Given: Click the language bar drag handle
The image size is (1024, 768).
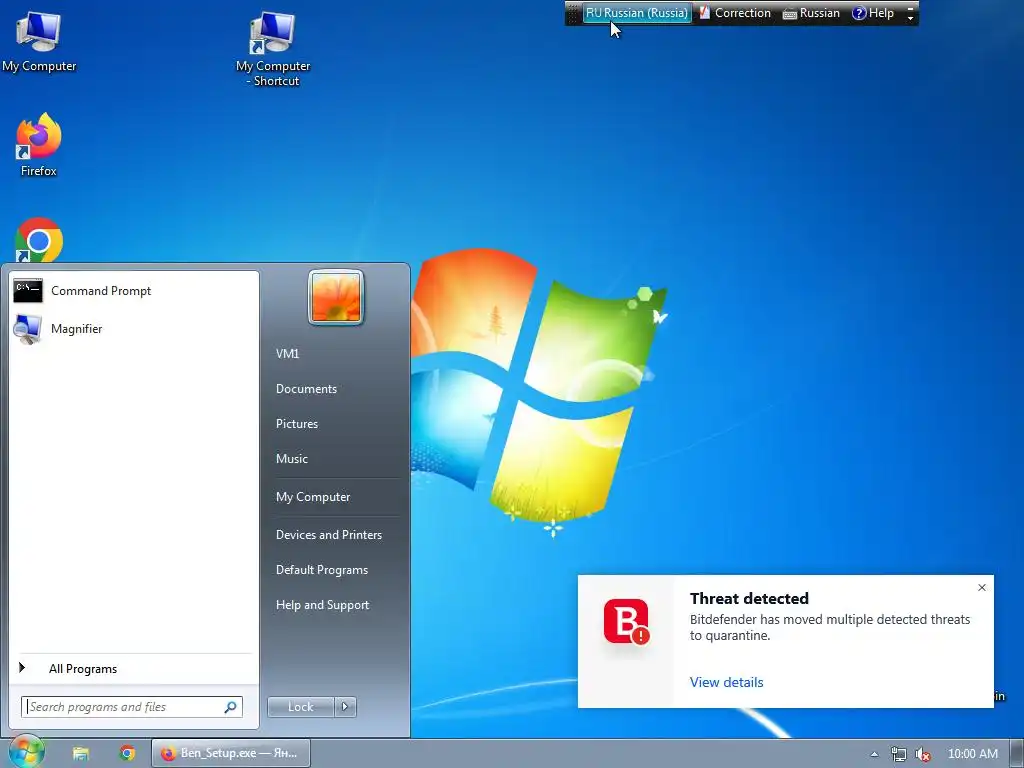Looking at the screenshot, I should click(x=573, y=13).
